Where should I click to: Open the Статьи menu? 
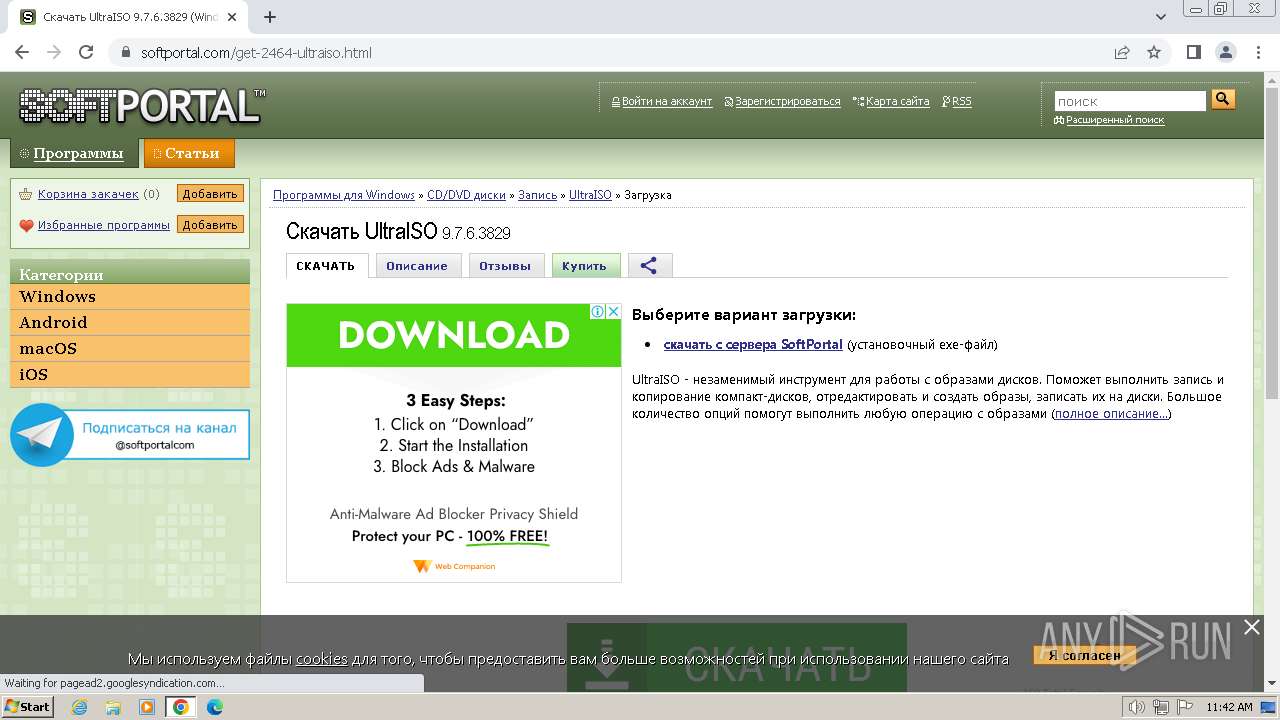(x=188, y=153)
